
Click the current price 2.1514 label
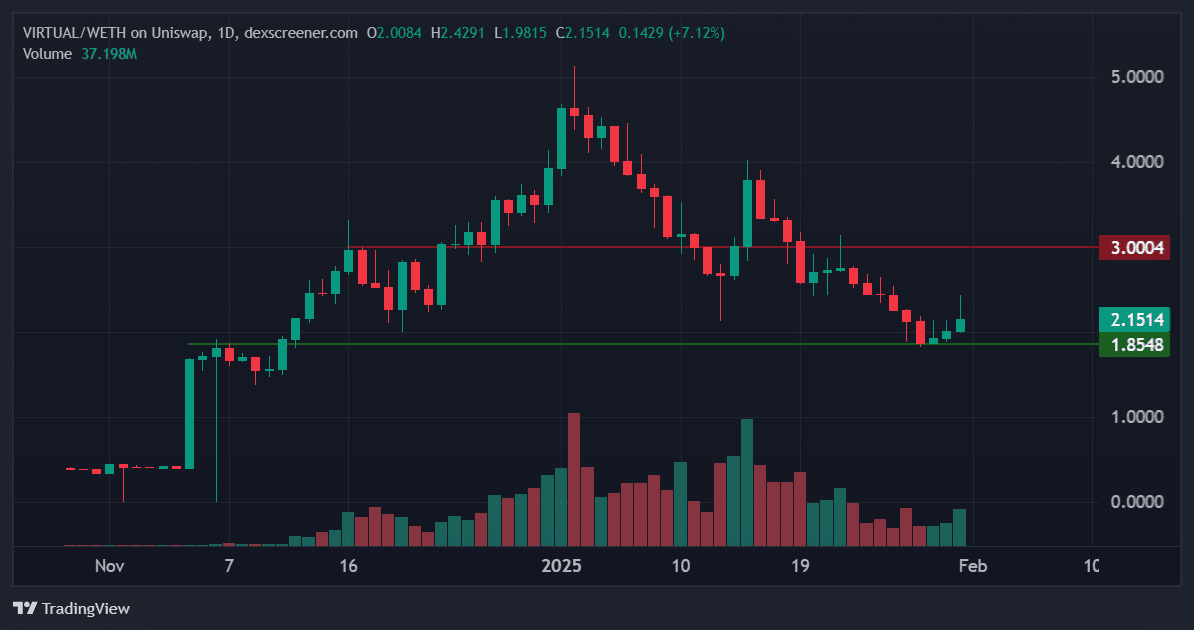pos(1134,319)
